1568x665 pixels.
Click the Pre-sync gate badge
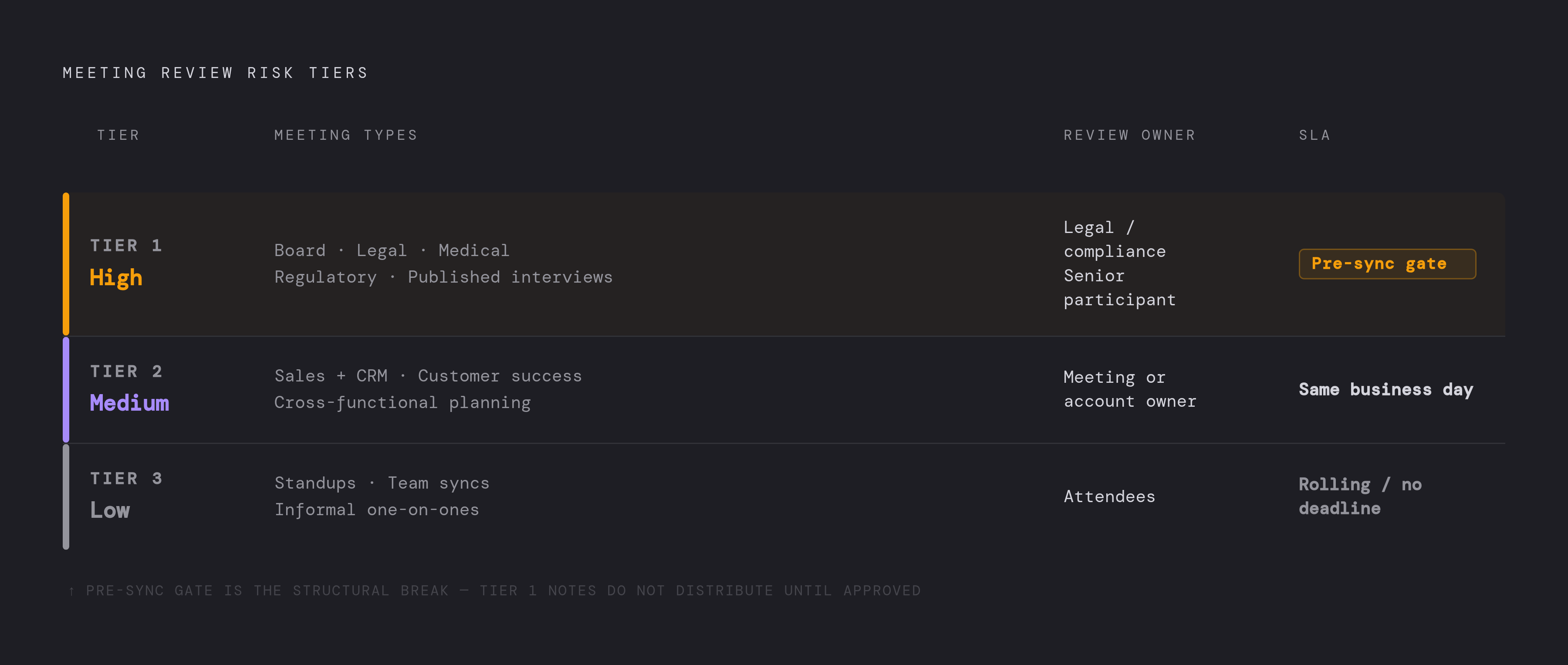(1387, 264)
